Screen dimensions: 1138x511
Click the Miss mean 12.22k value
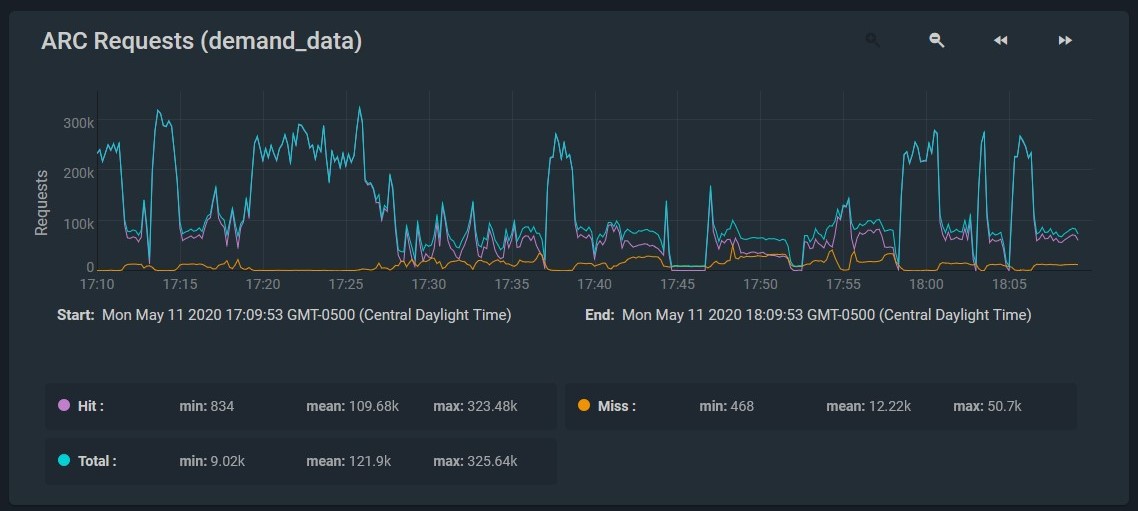868,406
